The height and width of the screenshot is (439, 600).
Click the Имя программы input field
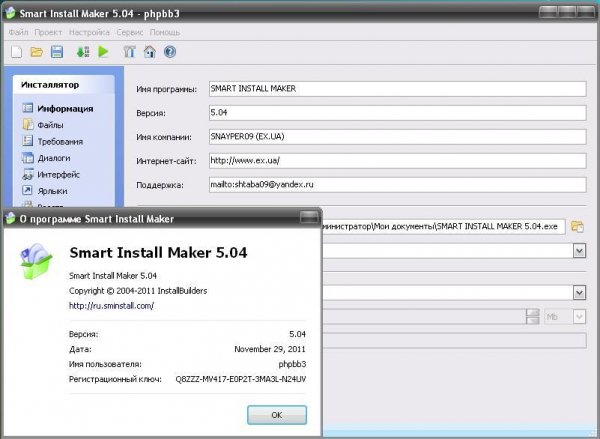398,89
